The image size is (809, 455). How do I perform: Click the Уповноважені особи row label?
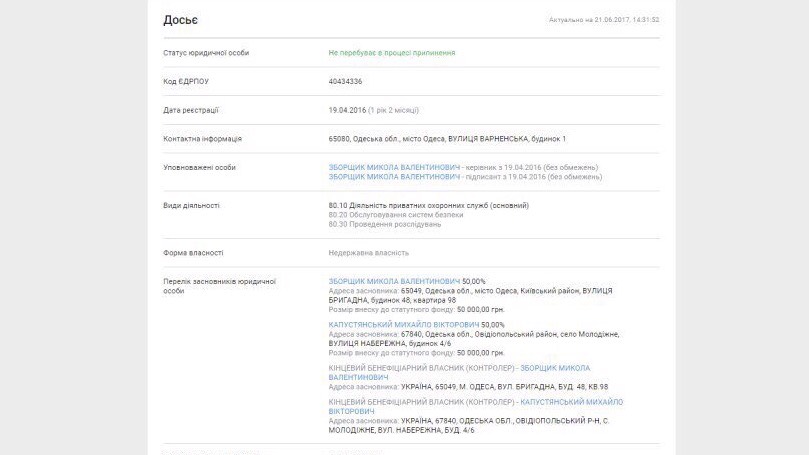tap(199, 167)
